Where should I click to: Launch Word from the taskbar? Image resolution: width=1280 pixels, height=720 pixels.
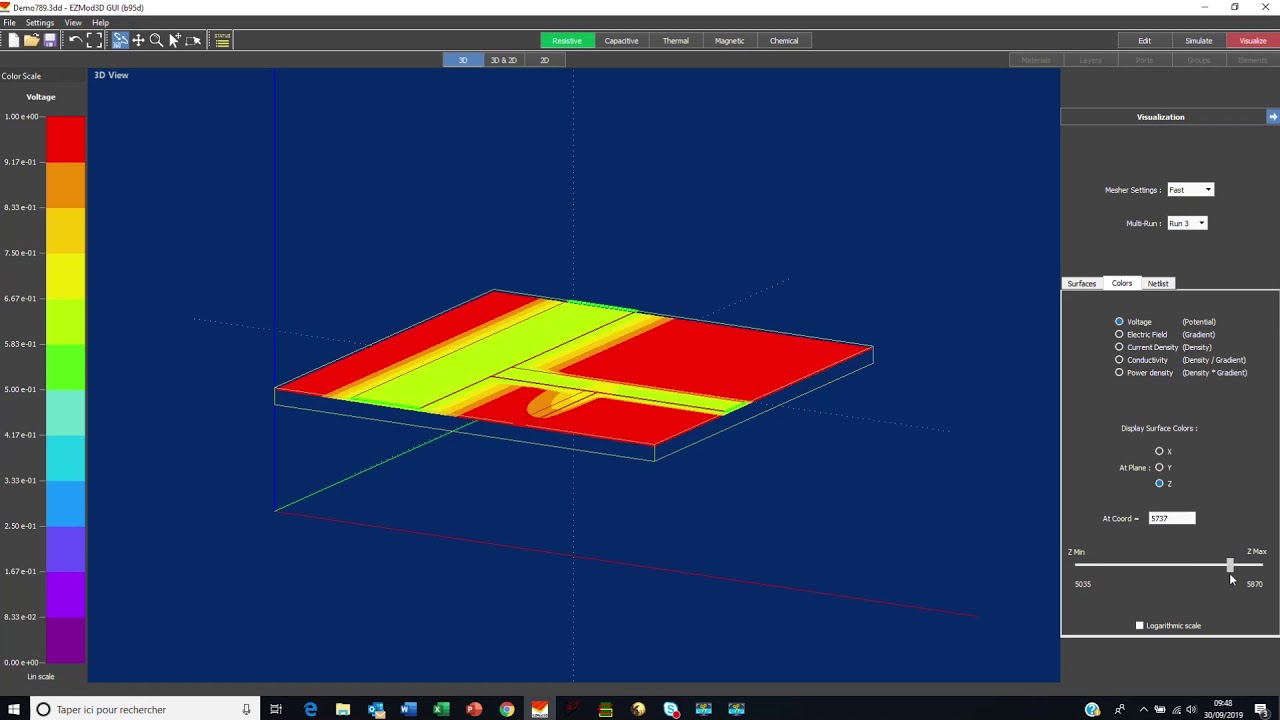tap(408, 709)
